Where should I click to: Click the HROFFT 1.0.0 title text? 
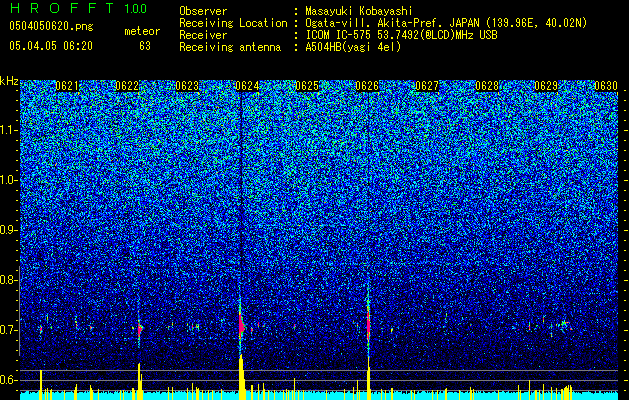(79, 8)
